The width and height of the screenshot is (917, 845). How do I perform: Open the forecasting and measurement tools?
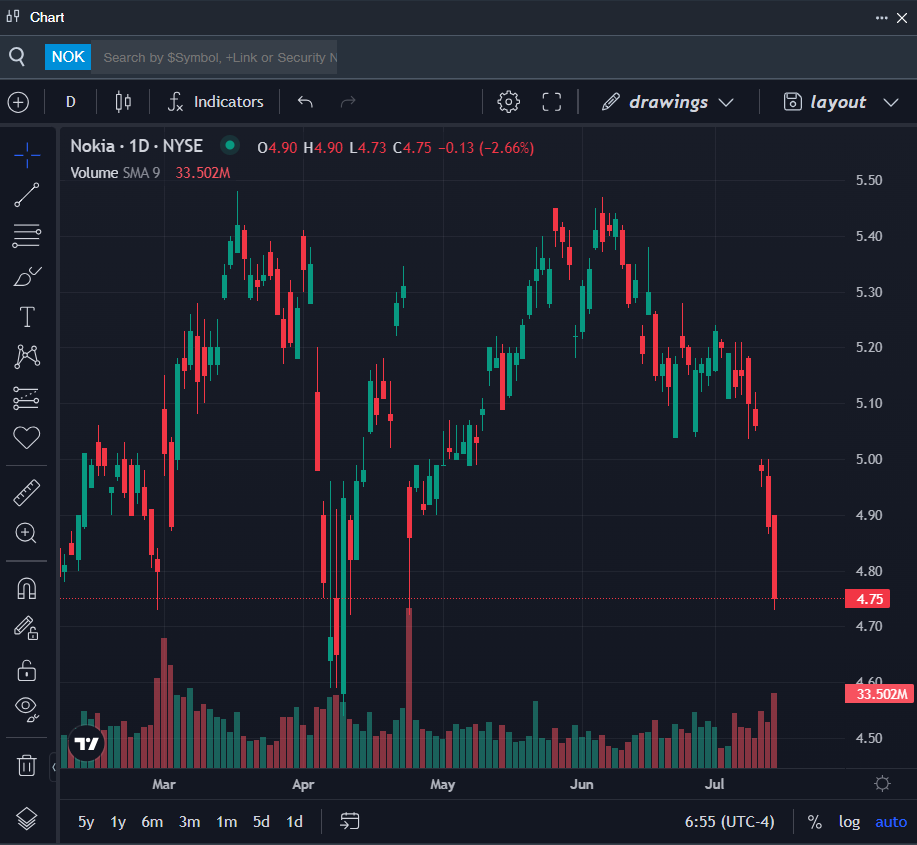pos(27,398)
